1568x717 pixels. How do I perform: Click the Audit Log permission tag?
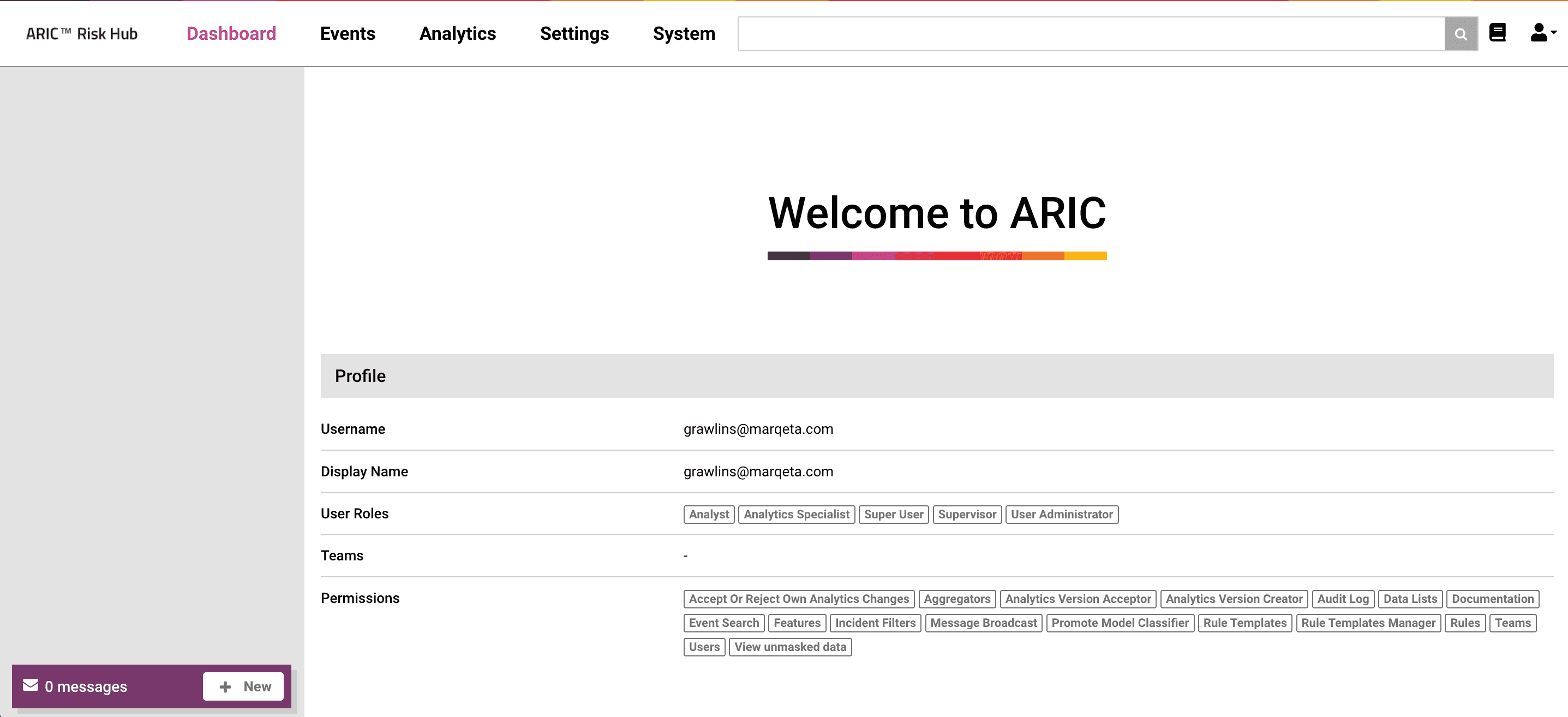(1343, 599)
